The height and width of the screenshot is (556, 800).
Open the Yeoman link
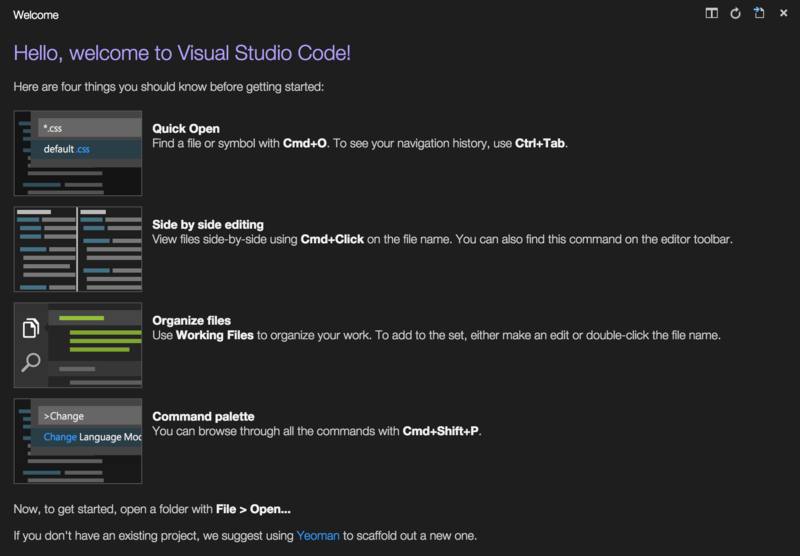pos(318,536)
